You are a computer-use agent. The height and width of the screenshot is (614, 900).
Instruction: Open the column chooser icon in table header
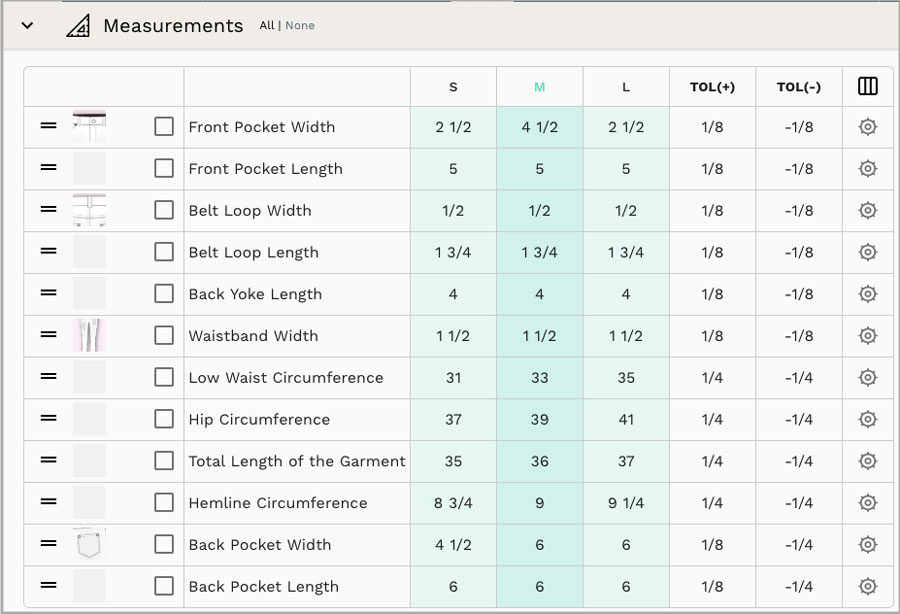pyautogui.click(x=867, y=86)
